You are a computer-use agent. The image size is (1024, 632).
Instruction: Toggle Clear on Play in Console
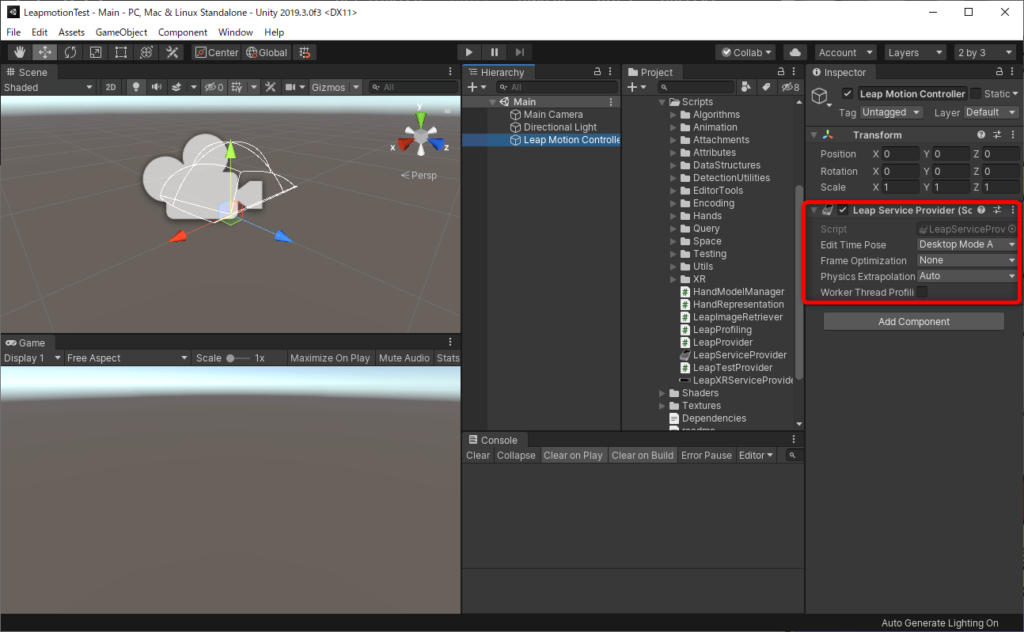573,455
